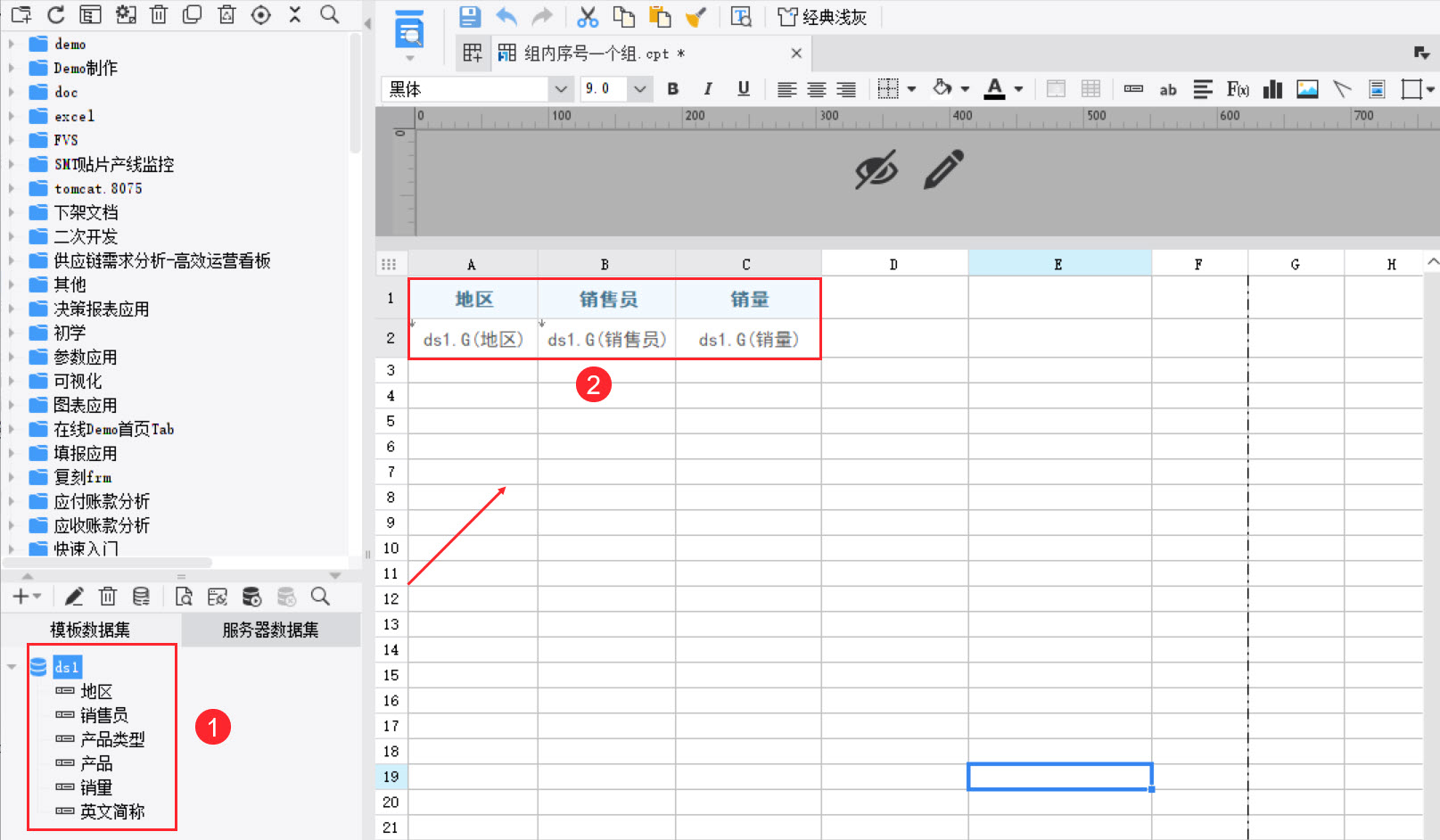Screen dimensions: 1440x840
Task: Switch to the 服务器数据集 tab
Action: tap(270, 630)
